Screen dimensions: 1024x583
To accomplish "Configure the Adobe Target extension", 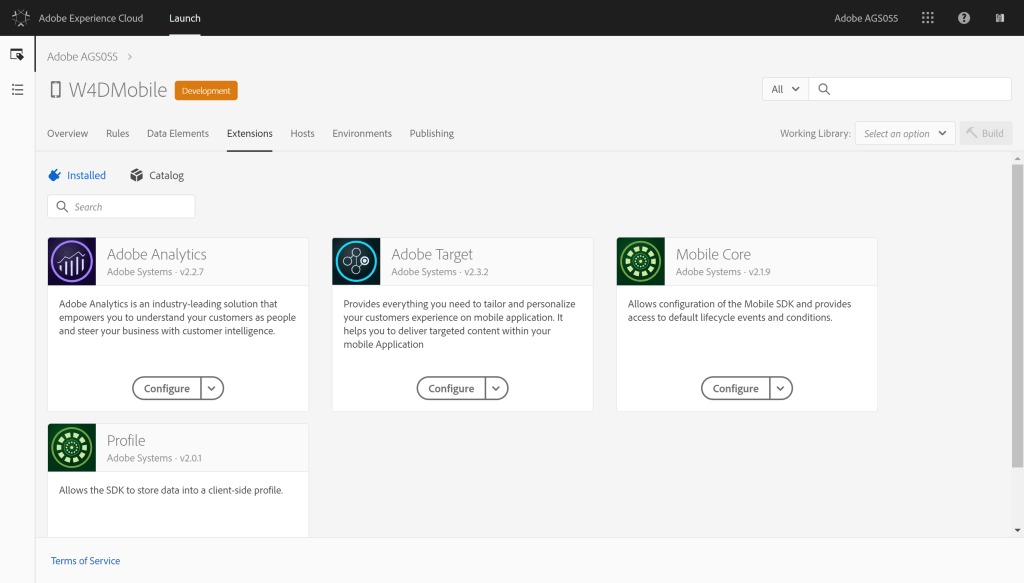I will coord(451,388).
